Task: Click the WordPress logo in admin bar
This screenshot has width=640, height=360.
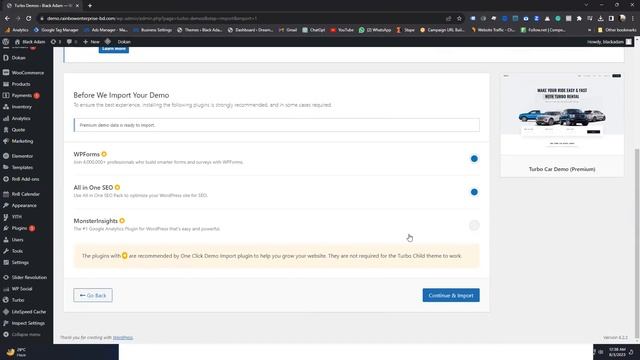Action: [x=6, y=42]
